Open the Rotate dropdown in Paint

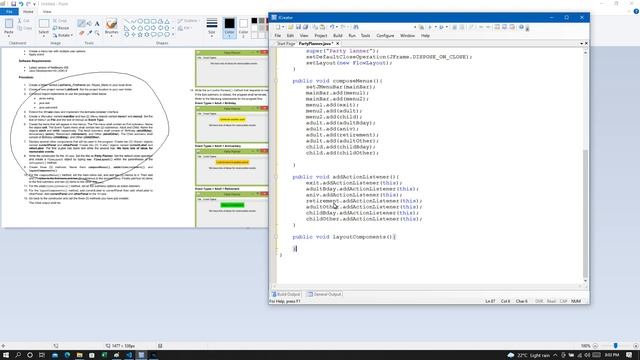point(63,35)
